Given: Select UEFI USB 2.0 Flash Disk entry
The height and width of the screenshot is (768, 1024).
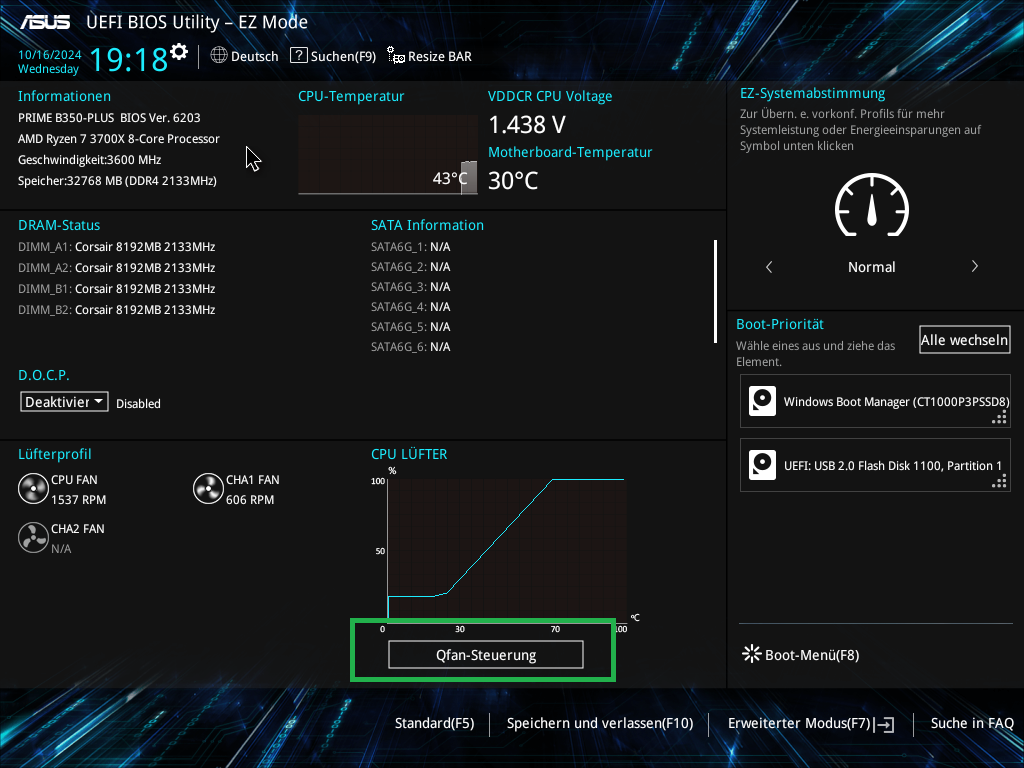Looking at the screenshot, I should coord(875,465).
